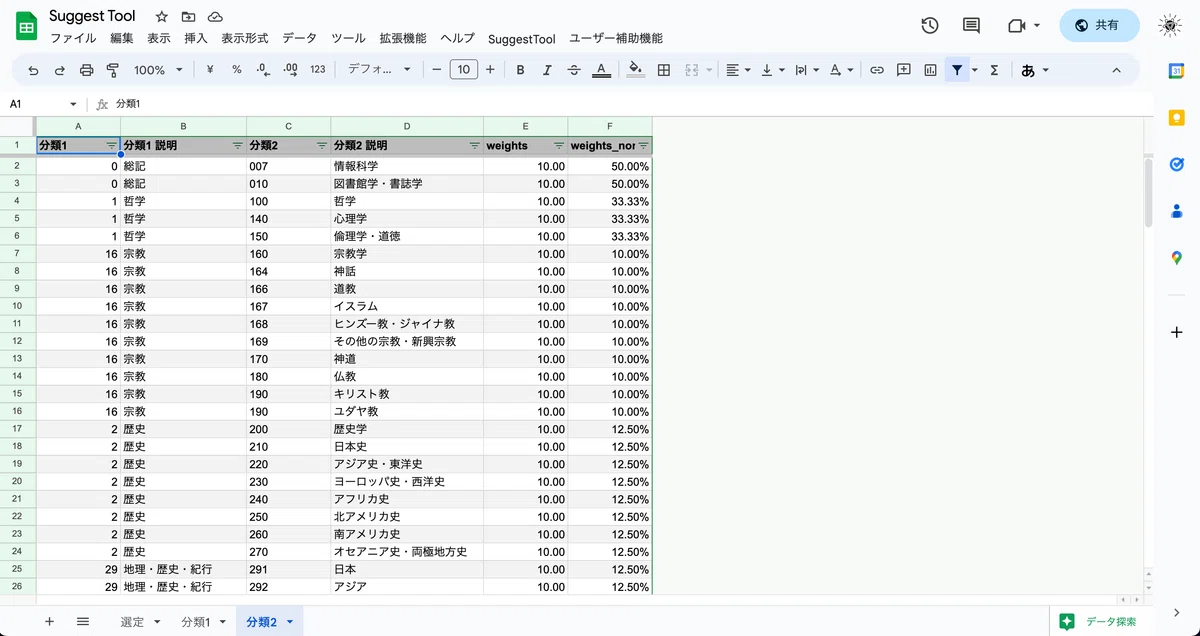The image size is (1200, 636).
Task: Toggle italic text formatting
Action: (547, 70)
